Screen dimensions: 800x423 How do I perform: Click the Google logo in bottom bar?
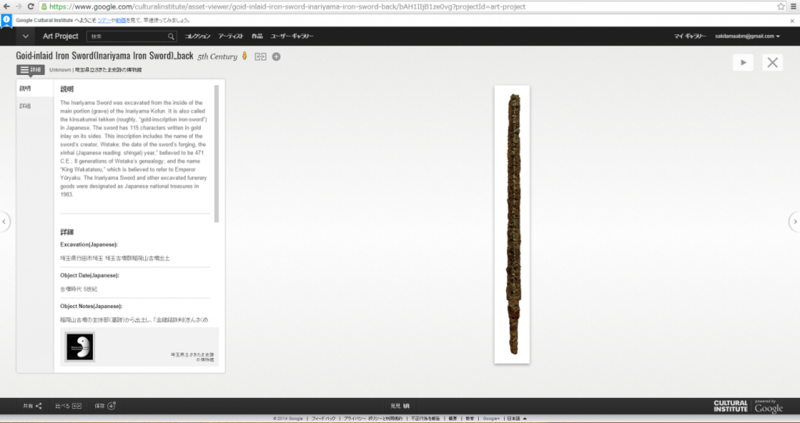[768, 407]
